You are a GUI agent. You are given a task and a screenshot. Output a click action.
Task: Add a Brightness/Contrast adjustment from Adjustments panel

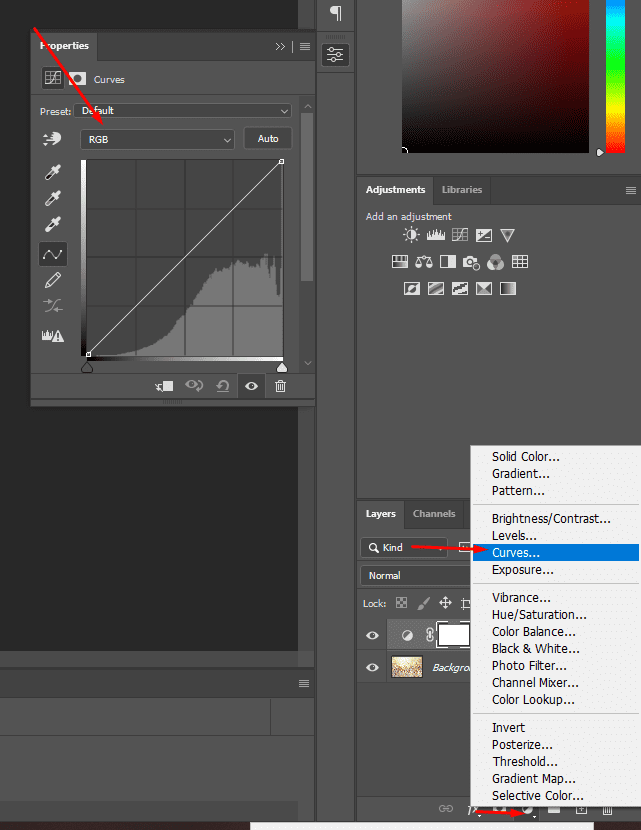411,235
